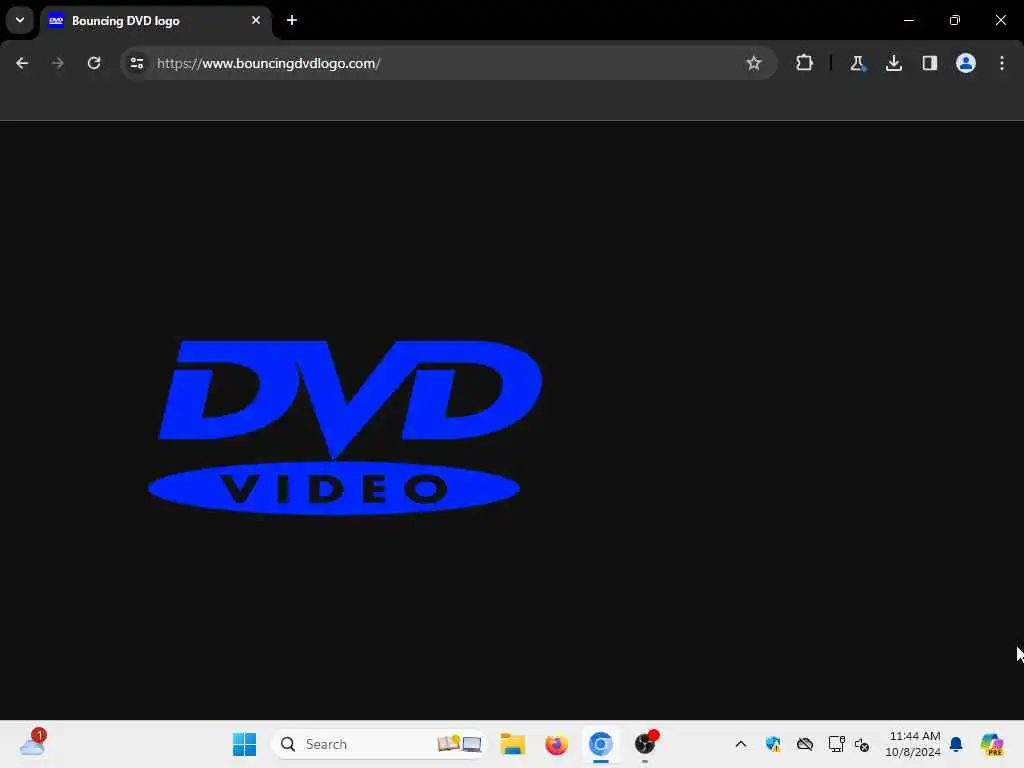Open the notification bell icon
Viewport: 1024px width, 768px height.
pyautogui.click(x=956, y=744)
